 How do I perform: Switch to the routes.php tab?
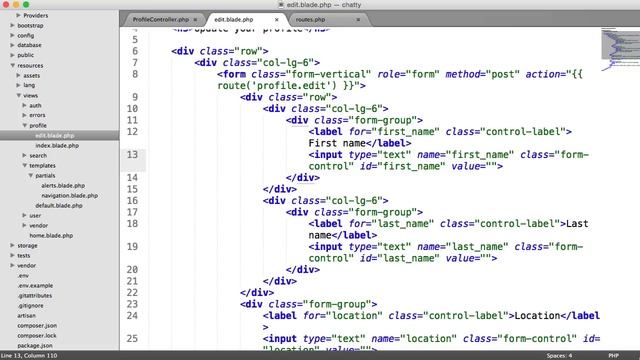310,20
